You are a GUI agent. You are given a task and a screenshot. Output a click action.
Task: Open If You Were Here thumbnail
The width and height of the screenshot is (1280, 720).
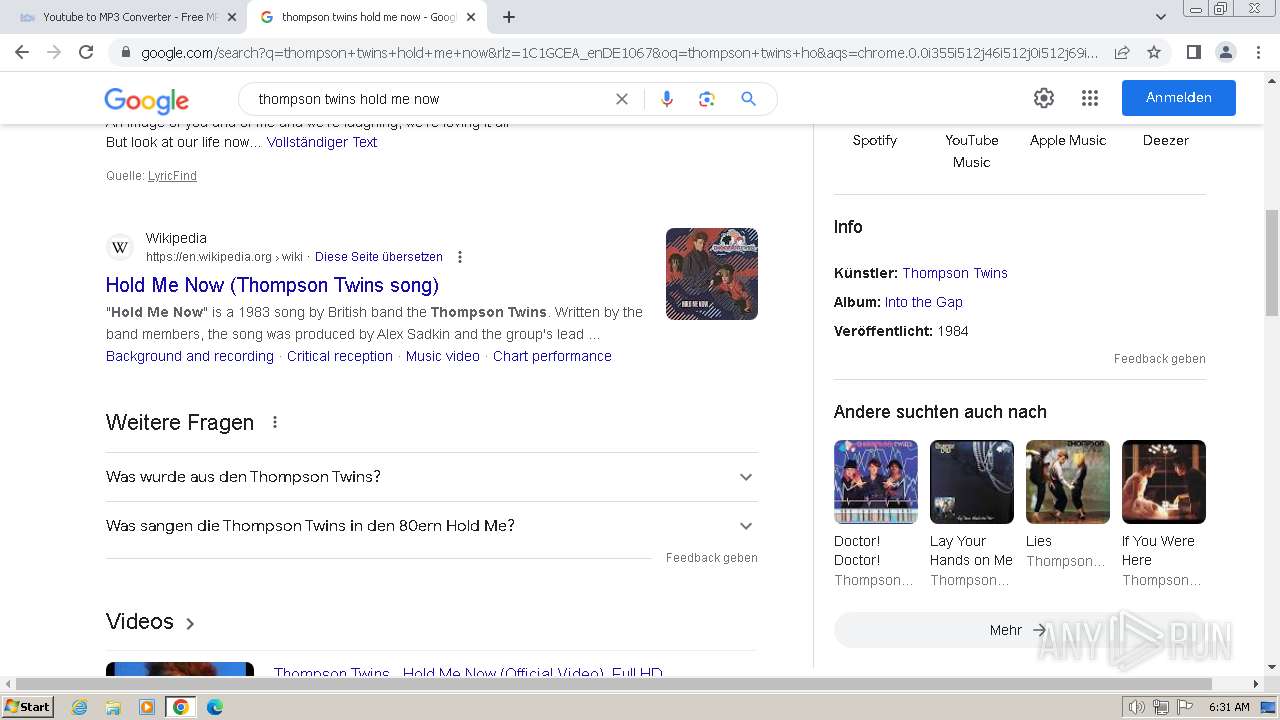(1164, 482)
